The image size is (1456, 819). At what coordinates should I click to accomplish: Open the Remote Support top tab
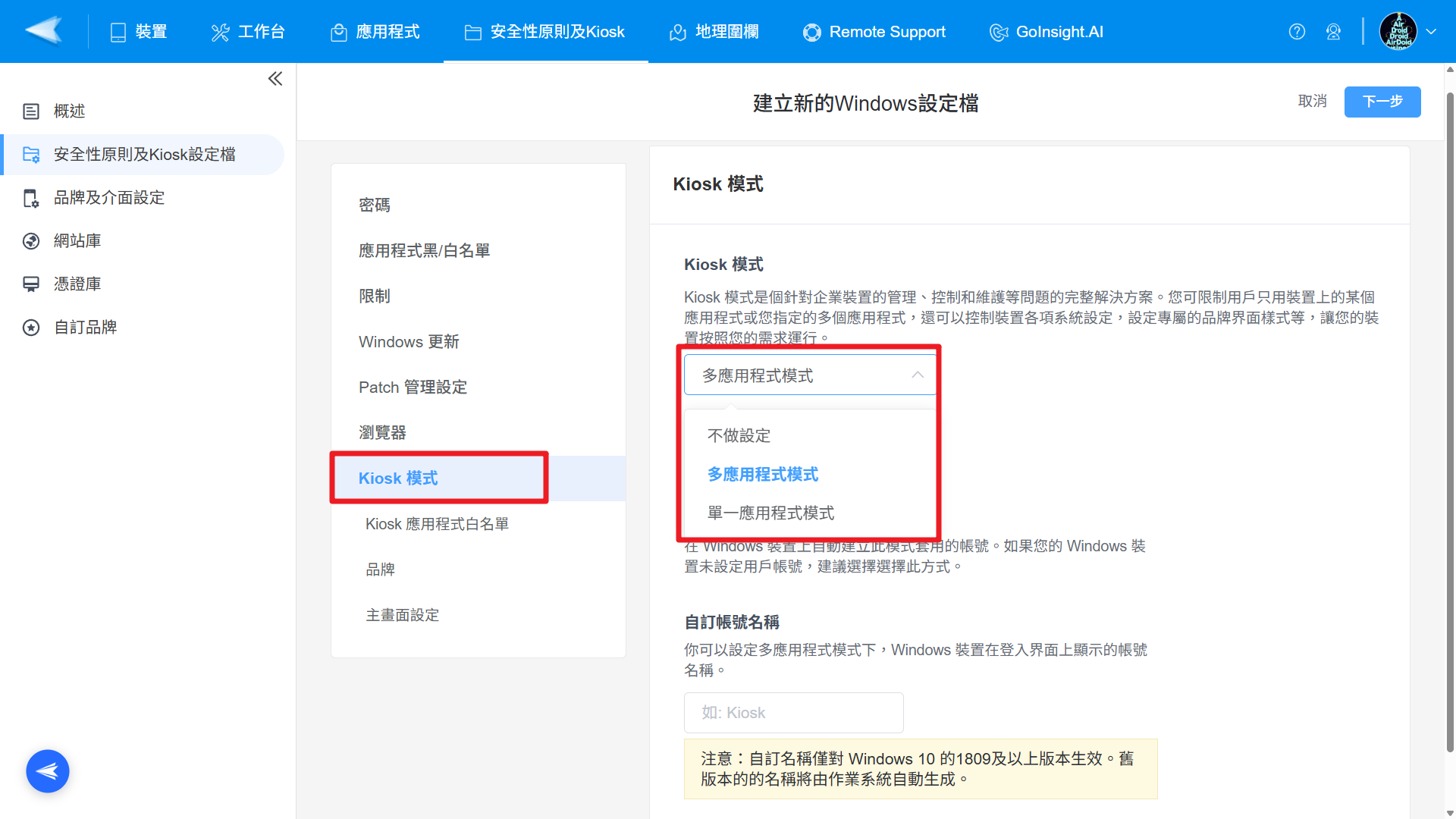[x=874, y=32]
